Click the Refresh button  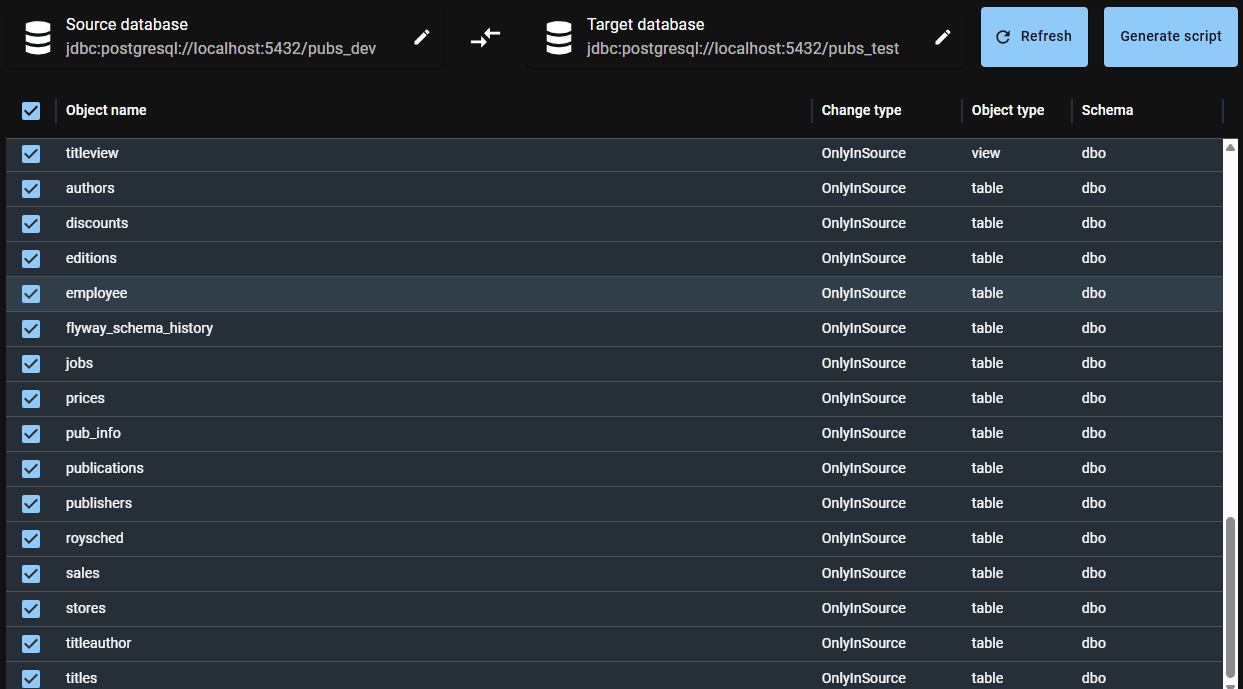[1034, 36]
